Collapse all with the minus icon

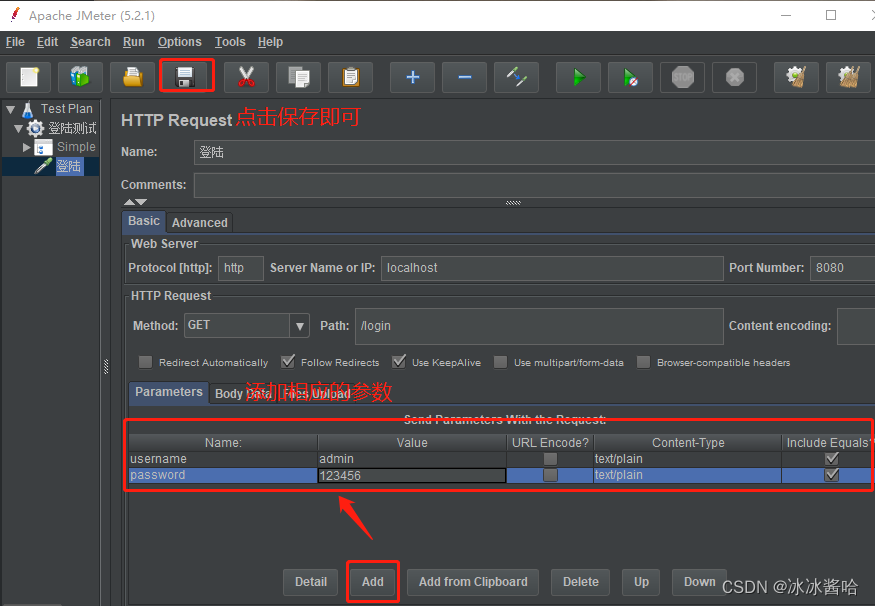tap(464, 77)
